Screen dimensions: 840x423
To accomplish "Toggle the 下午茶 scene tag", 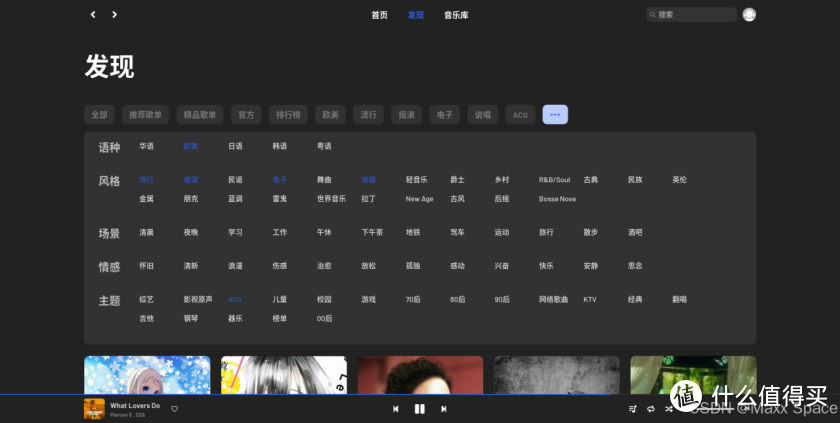I will tap(372, 232).
